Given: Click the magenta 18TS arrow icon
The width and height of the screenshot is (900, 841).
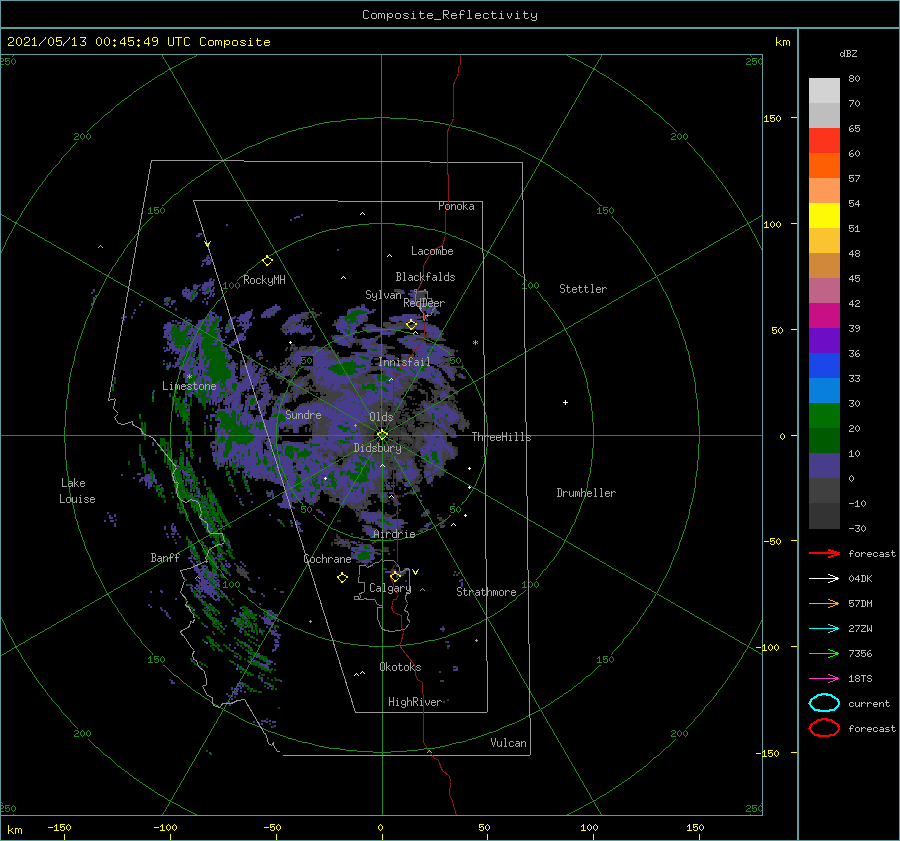Looking at the screenshot, I should coord(824,679).
